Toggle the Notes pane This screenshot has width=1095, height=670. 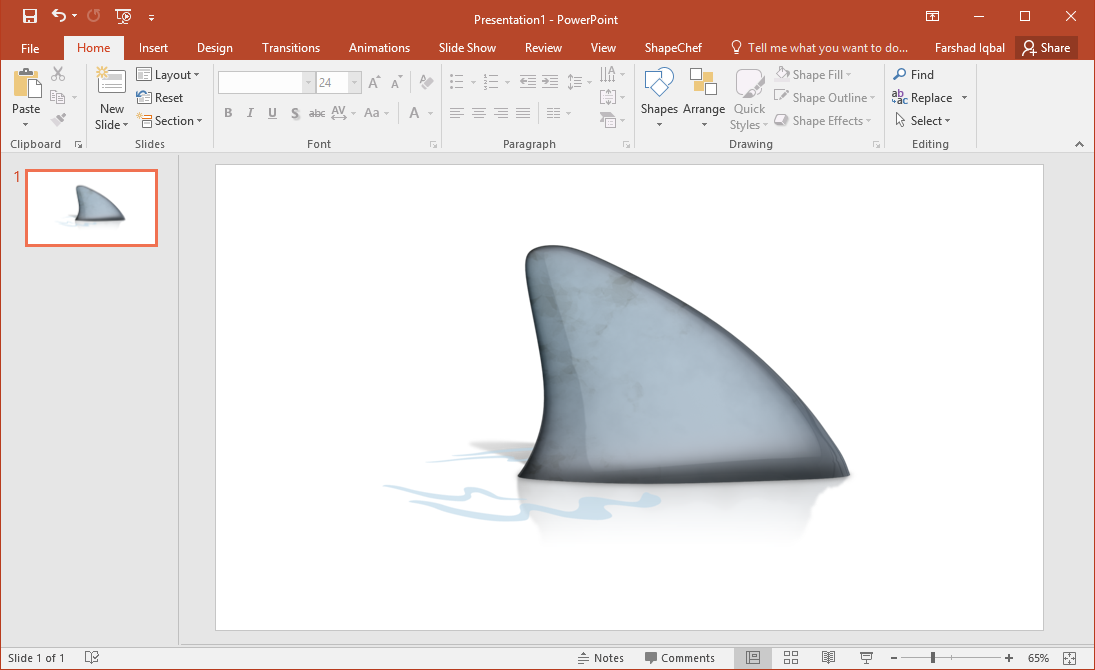(x=601, y=657)
